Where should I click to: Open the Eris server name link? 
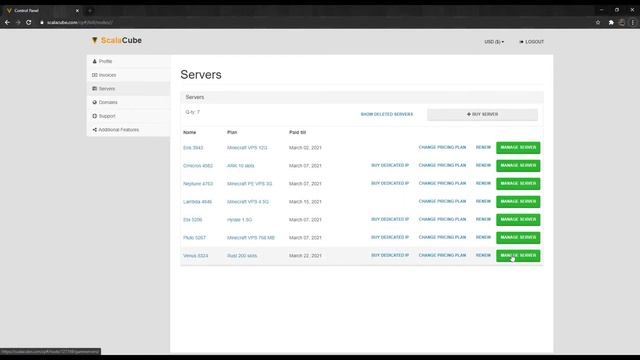pos(193,148)
